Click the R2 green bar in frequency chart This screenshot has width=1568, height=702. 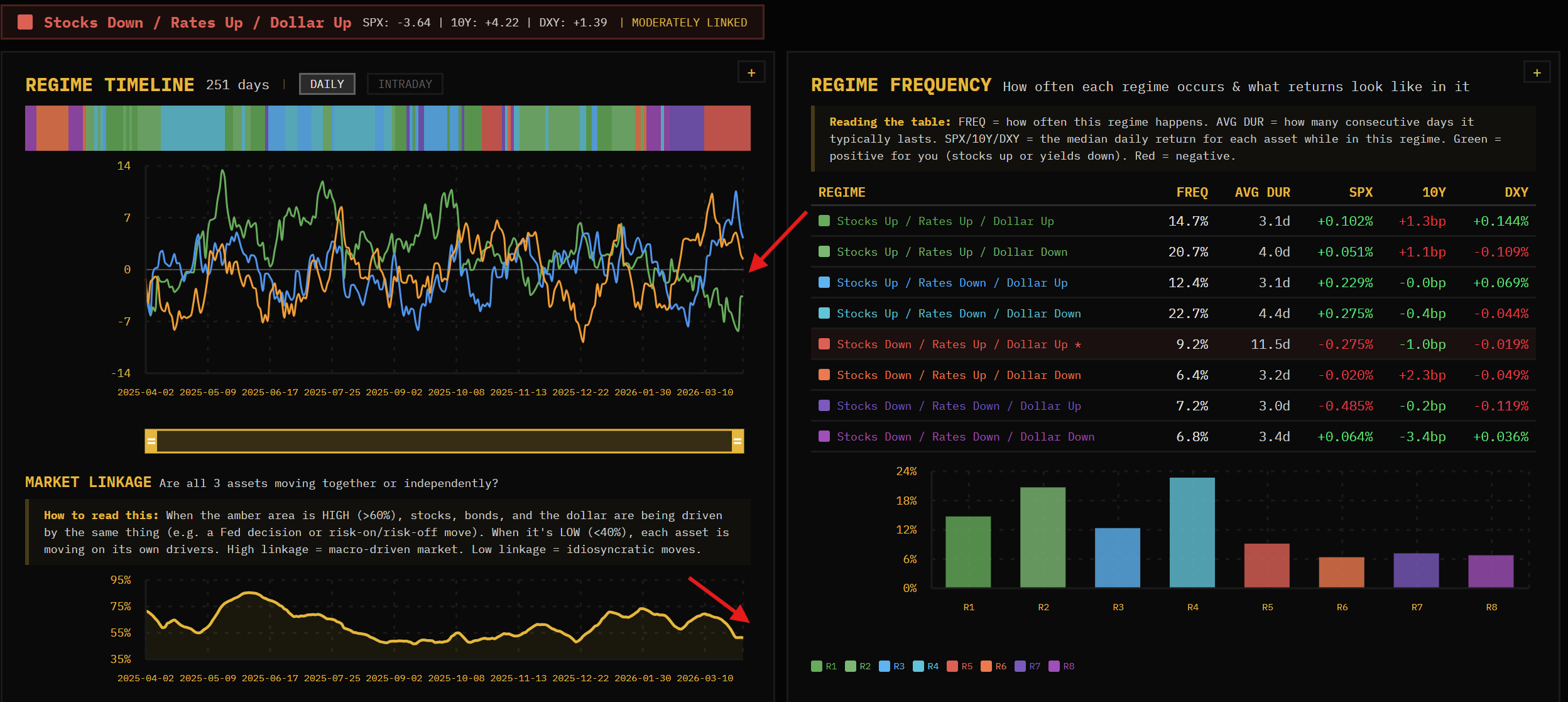1043,537
